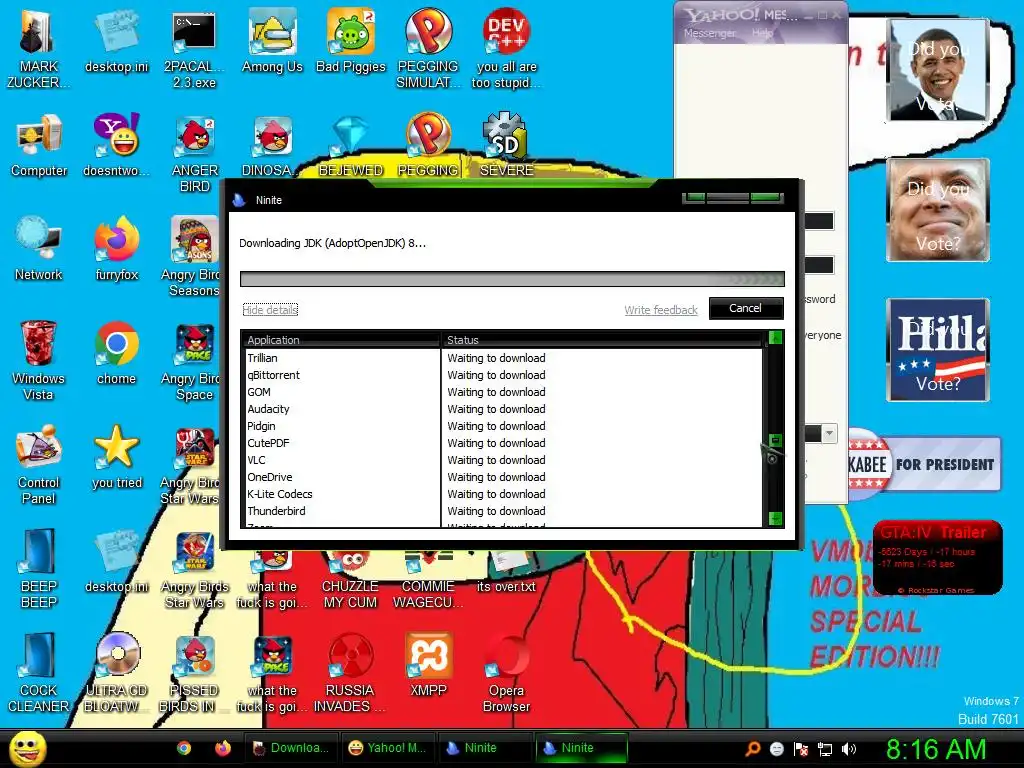The image size is (1024, 768).
Task: Open PEGGING SIMULAT shortcut in top row
Action: (428, 48)
